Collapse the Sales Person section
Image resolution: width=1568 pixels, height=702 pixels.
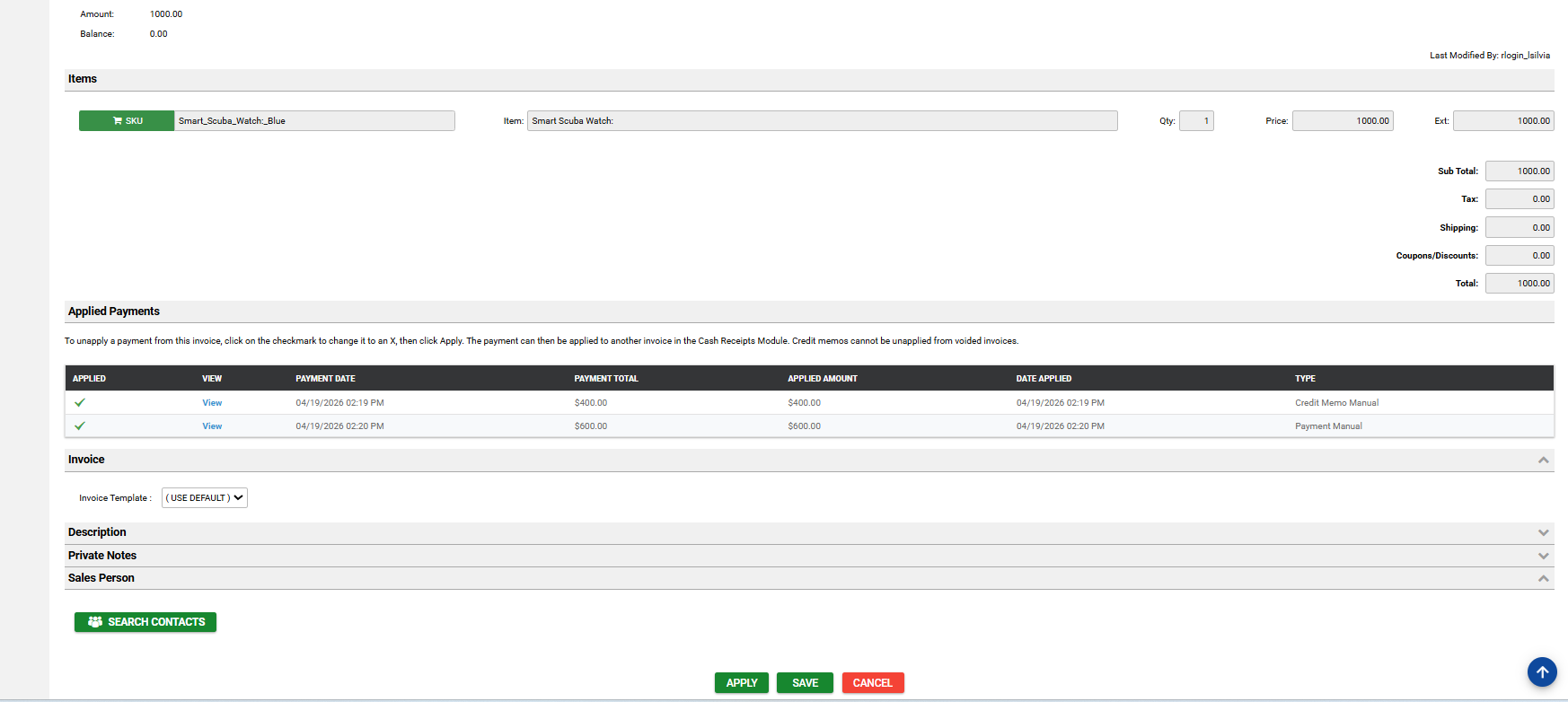(1543, 578)
